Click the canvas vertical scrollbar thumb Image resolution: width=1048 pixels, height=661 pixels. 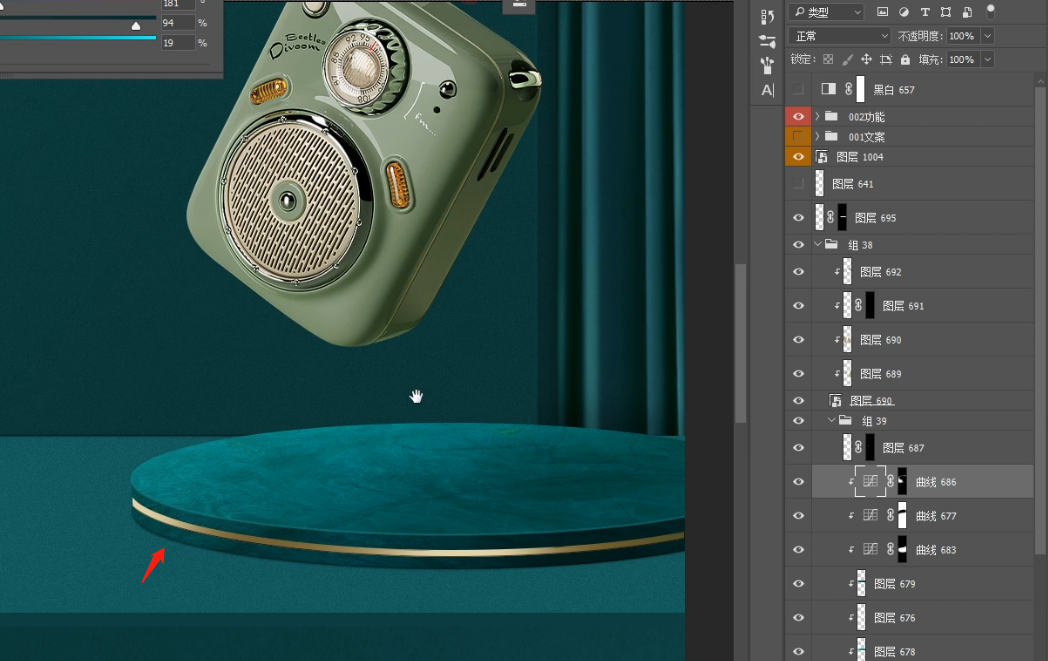(x=741, y=344)
